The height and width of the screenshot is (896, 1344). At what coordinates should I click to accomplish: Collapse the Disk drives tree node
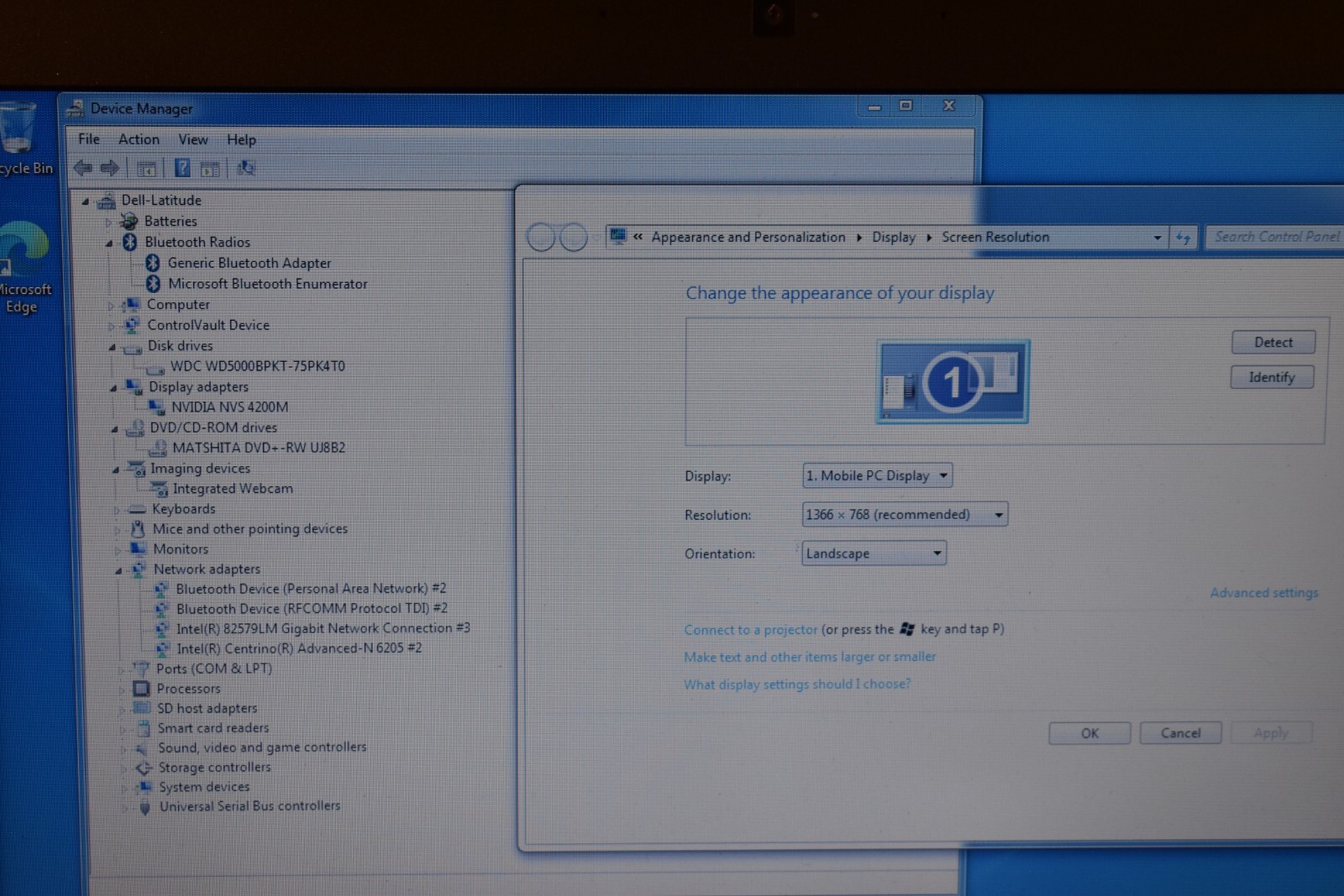(112, 347)
